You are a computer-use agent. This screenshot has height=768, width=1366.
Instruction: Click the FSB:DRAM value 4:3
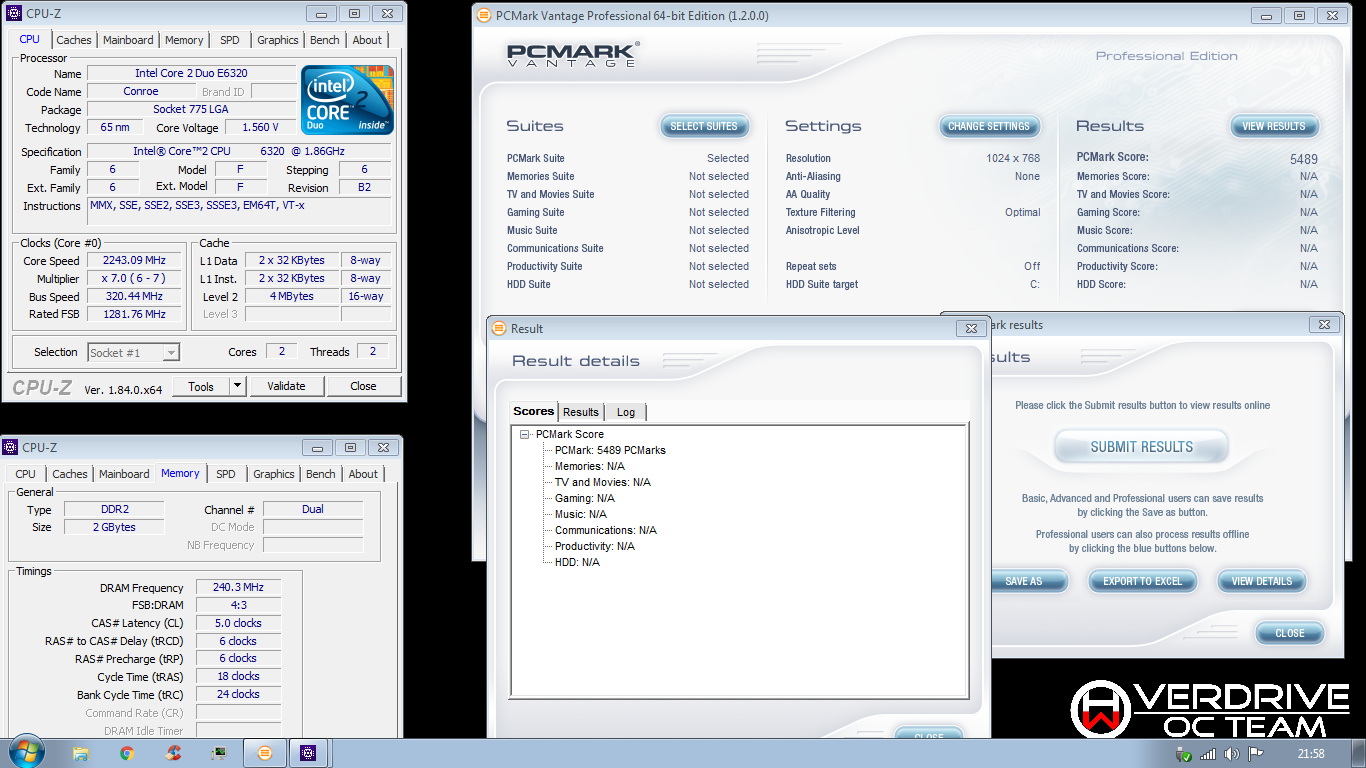click(x=238, y=605)
